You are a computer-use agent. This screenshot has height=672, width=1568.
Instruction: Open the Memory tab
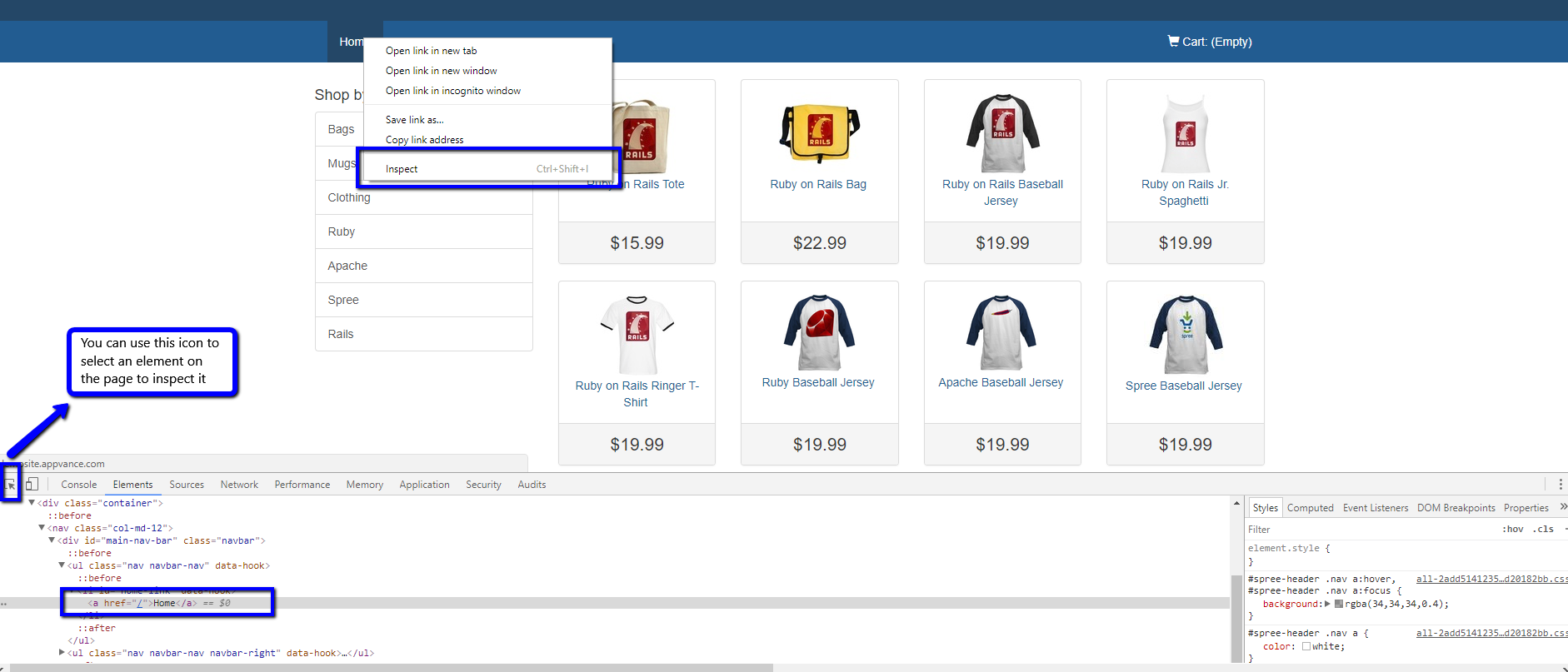point(365,485)
